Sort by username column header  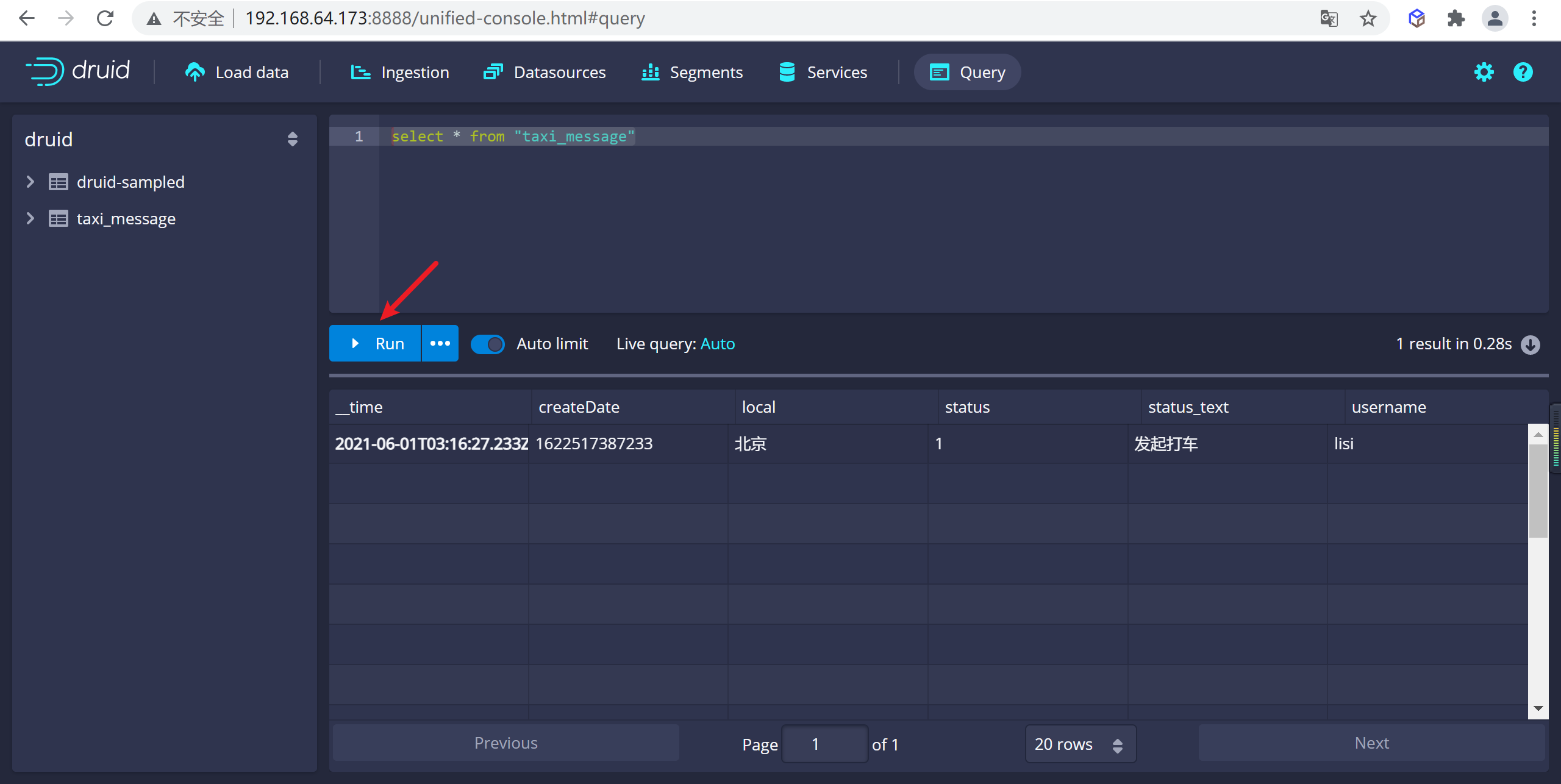(x=1446, y=407)
